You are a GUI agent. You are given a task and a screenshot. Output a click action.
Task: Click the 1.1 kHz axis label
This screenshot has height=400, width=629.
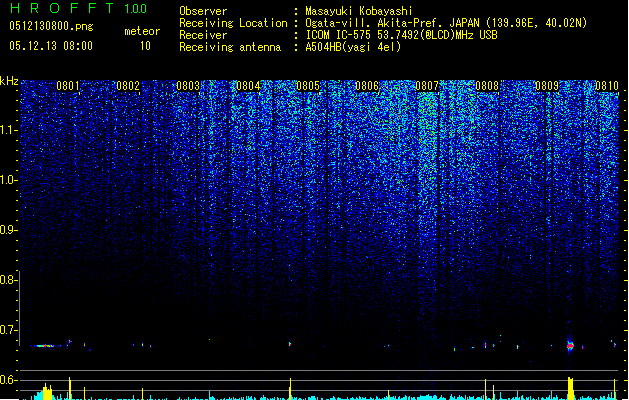coord(8,130)
